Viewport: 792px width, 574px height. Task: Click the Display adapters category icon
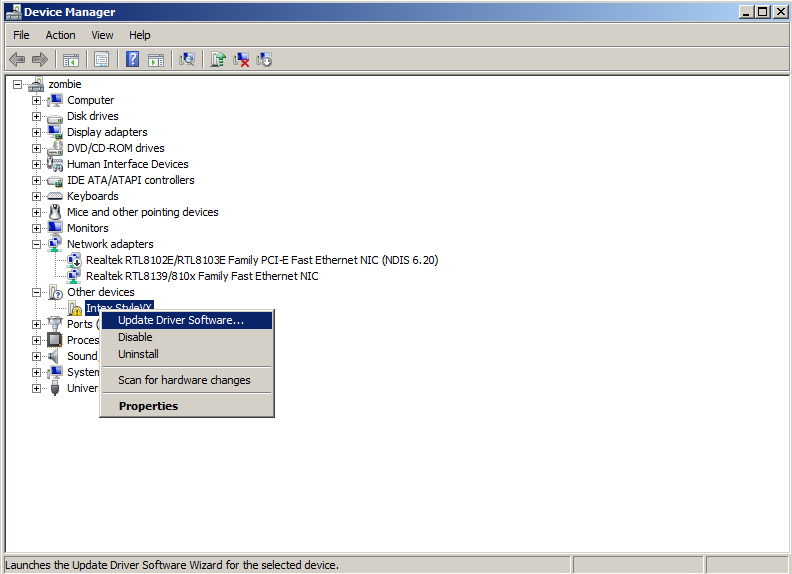(x=55, y=132)
